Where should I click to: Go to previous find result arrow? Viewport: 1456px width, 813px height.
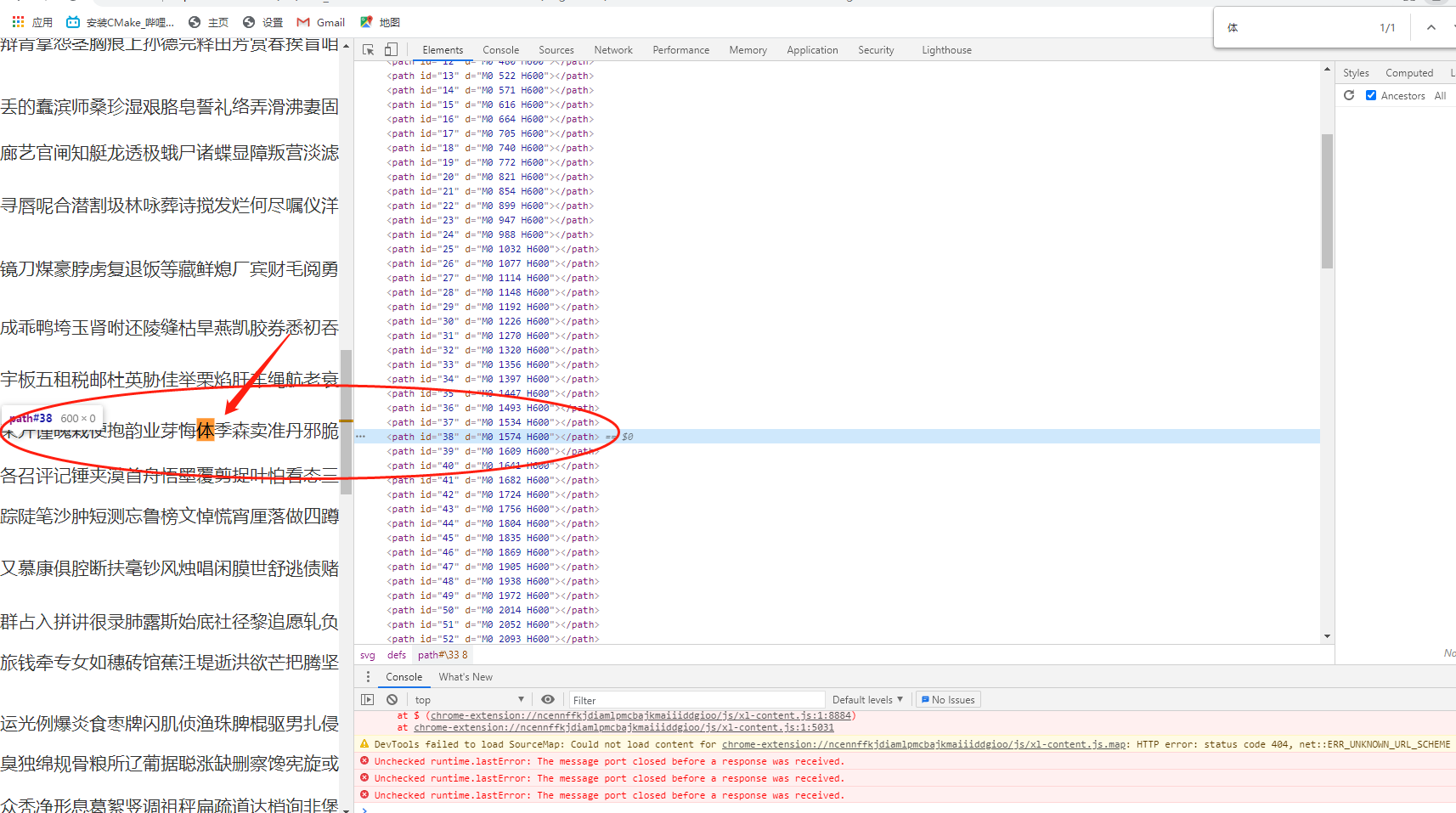pyautogui.click(x=1431, y=28)
